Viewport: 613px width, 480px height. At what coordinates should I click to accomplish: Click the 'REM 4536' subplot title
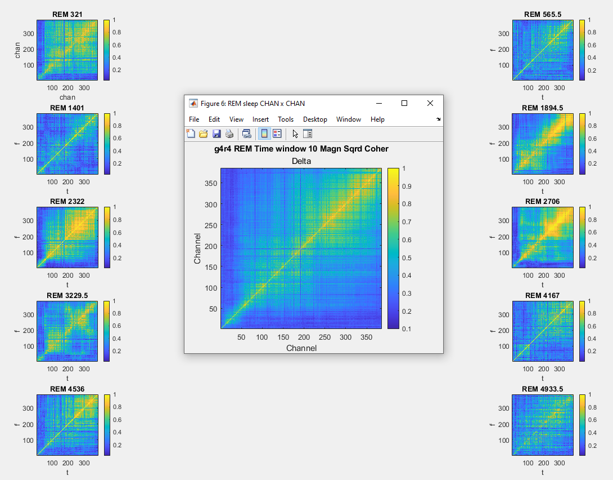click(67, 389)
